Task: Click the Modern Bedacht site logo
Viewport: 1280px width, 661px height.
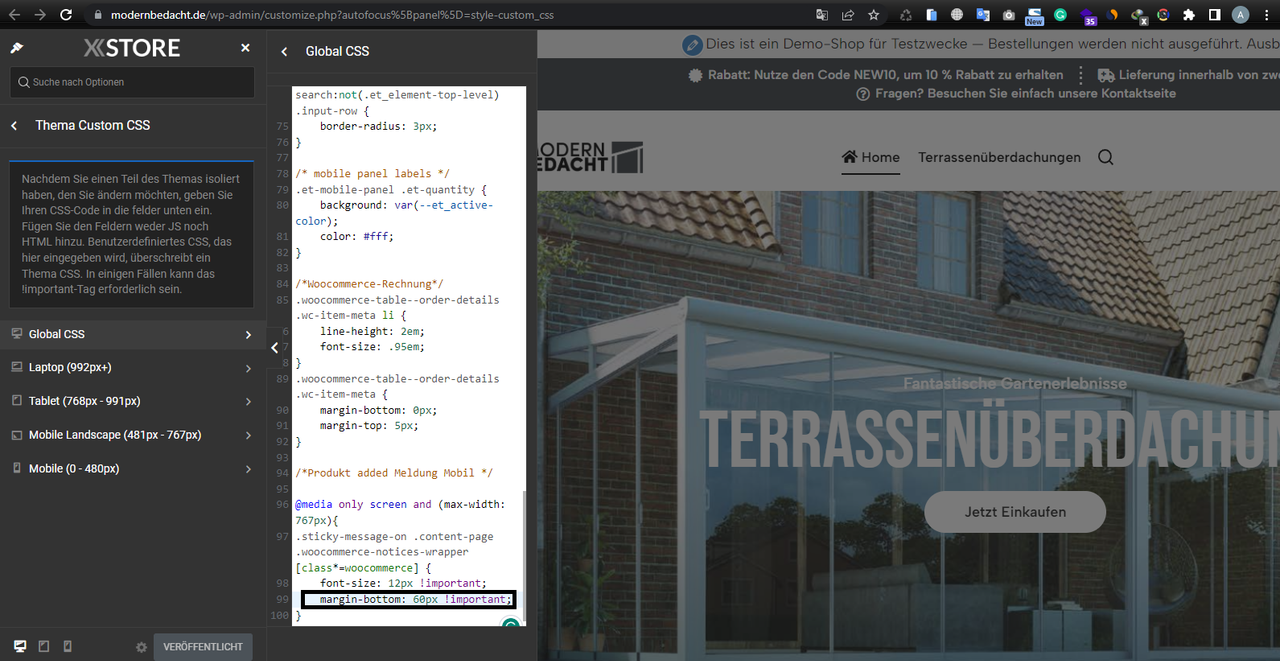Action: tap(590, 157)
